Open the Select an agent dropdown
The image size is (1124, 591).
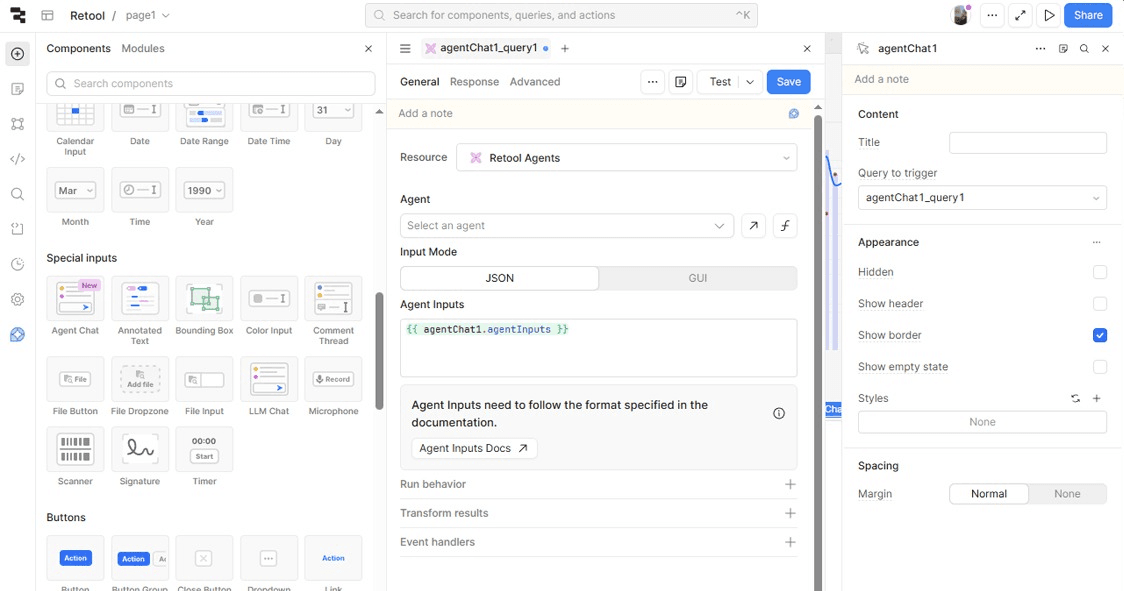567,225
